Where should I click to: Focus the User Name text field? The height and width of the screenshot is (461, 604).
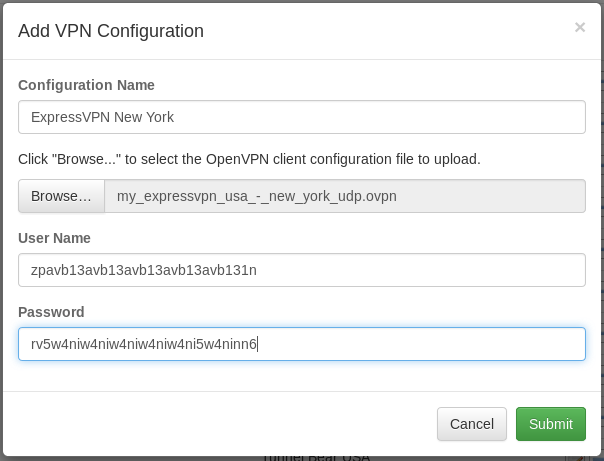[x=301, y=270]
